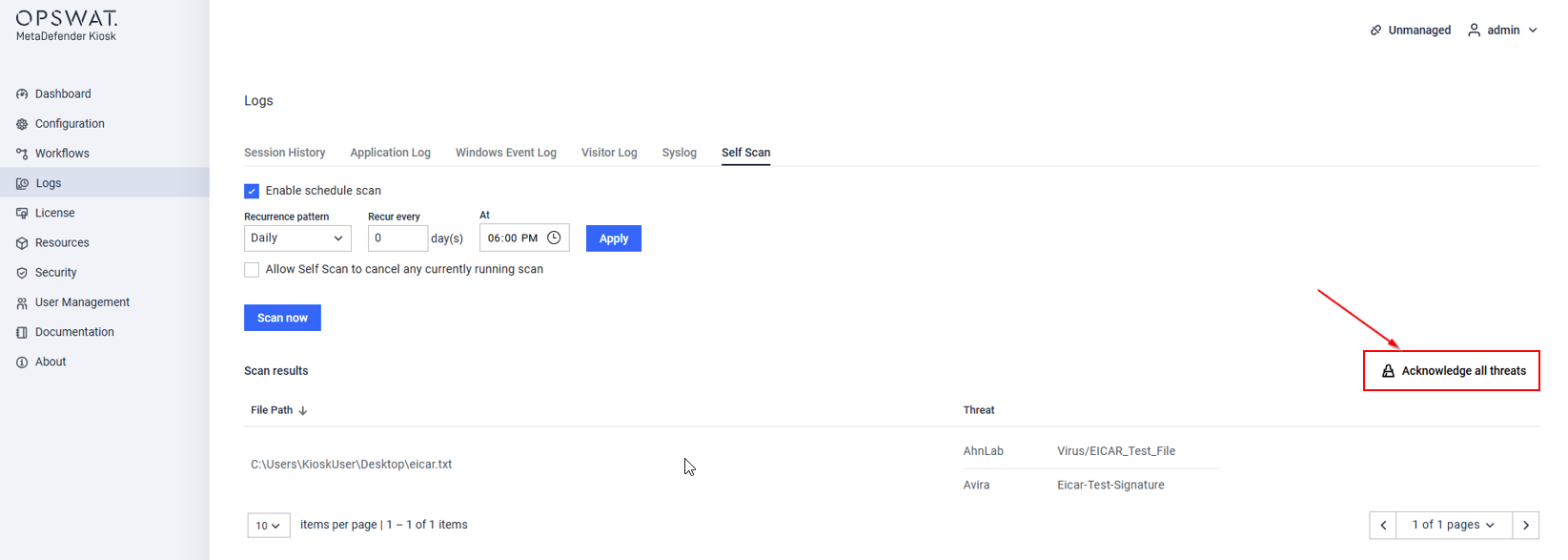The height and width of the screenshot is (560, 1568).
Task: Switch to Session History tab
Action: coord(285,153)
